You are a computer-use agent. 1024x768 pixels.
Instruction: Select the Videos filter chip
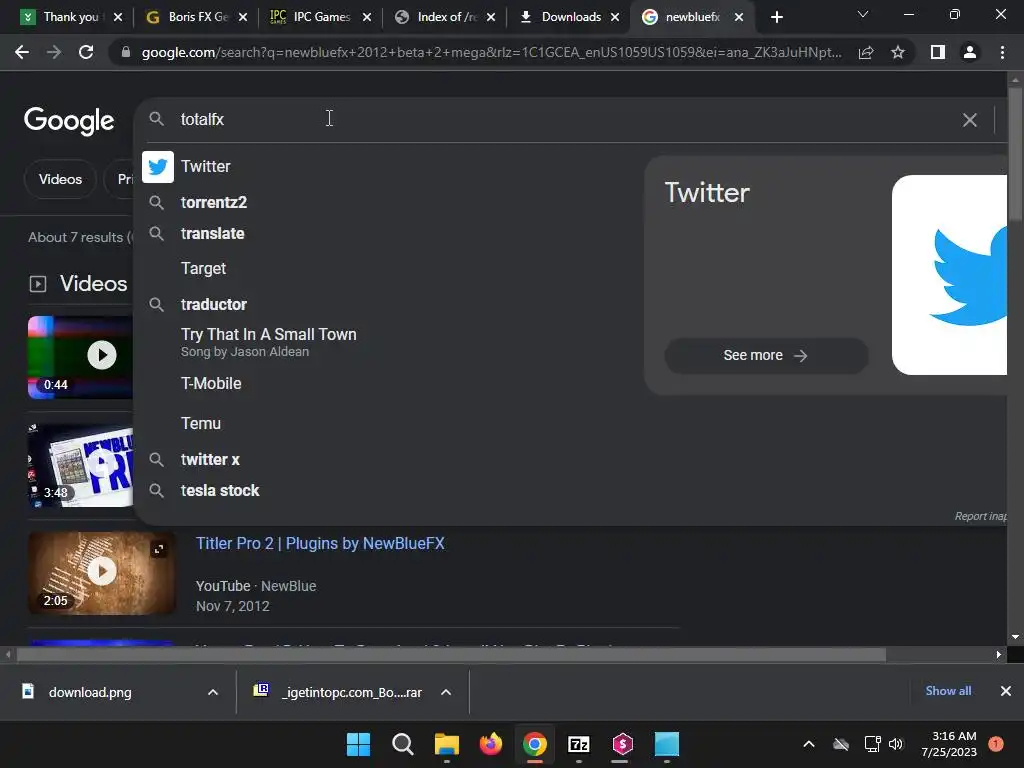(x=60, y=179)
